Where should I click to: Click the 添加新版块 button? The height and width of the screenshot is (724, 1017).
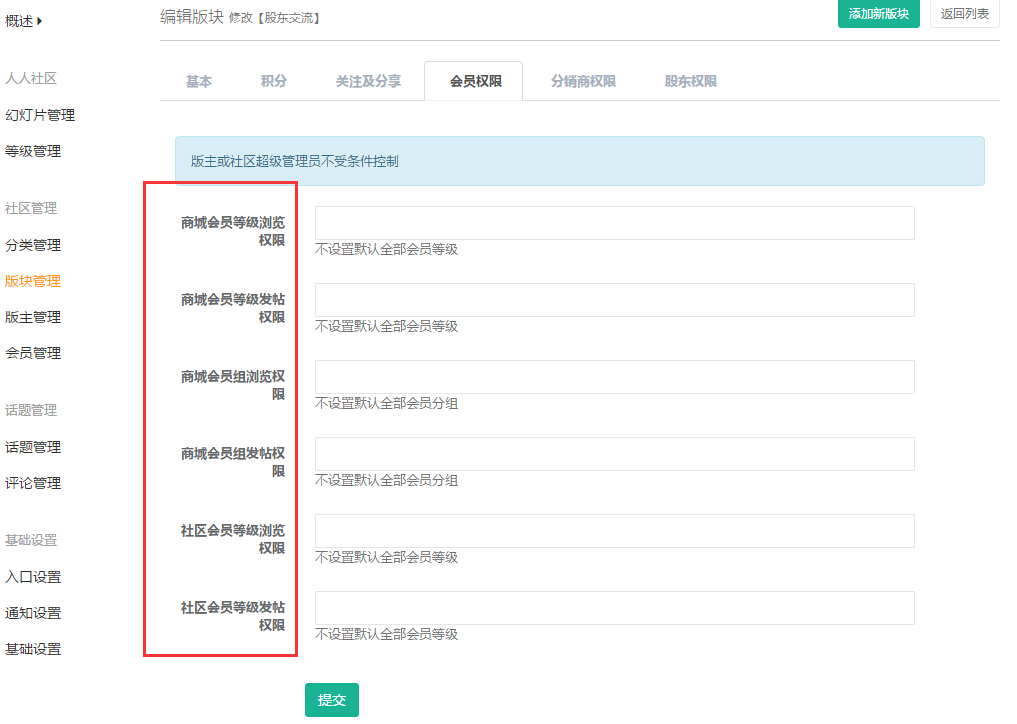pyautogui.click(x=878, y=14)
